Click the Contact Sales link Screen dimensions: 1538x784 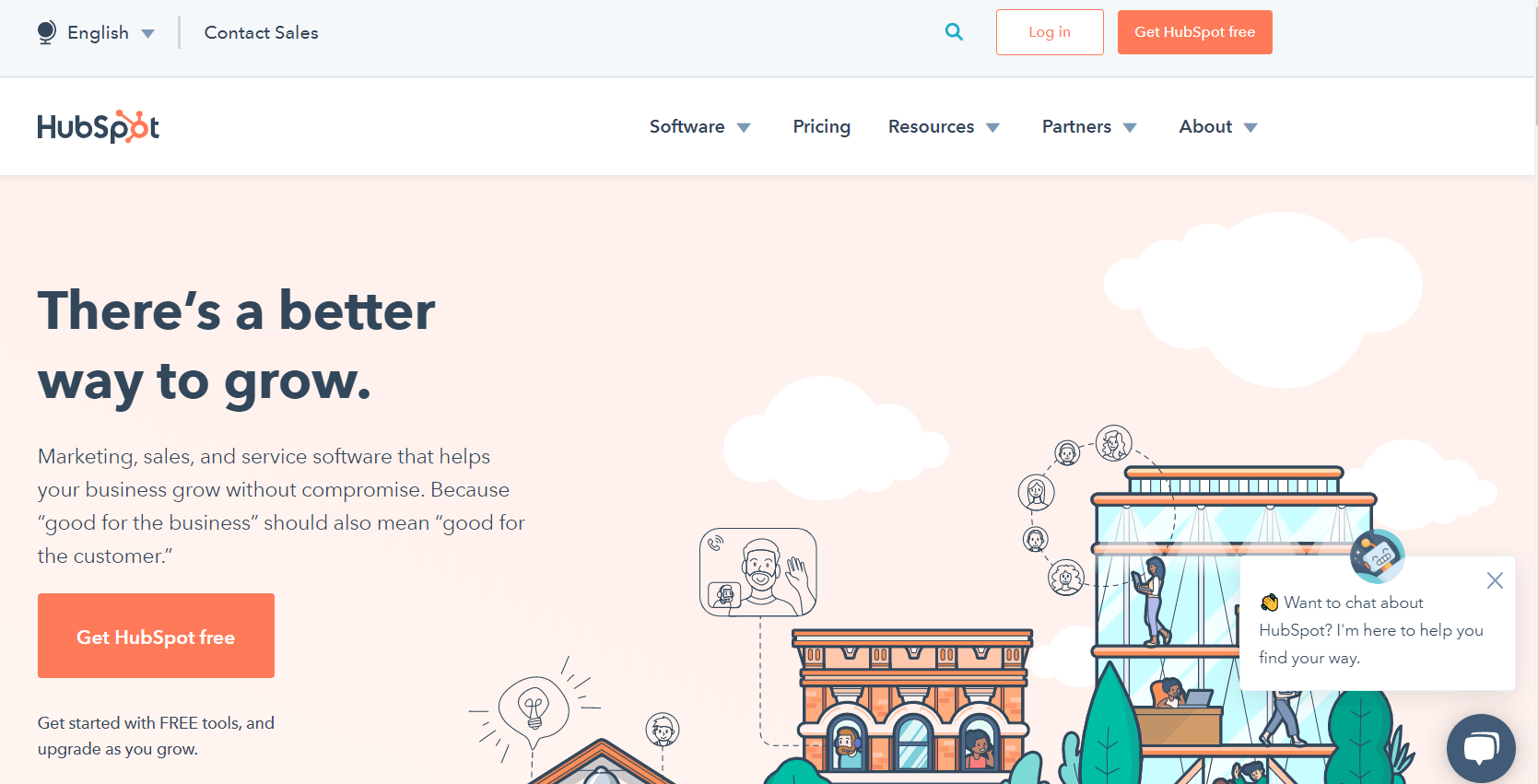coord(261,32)
